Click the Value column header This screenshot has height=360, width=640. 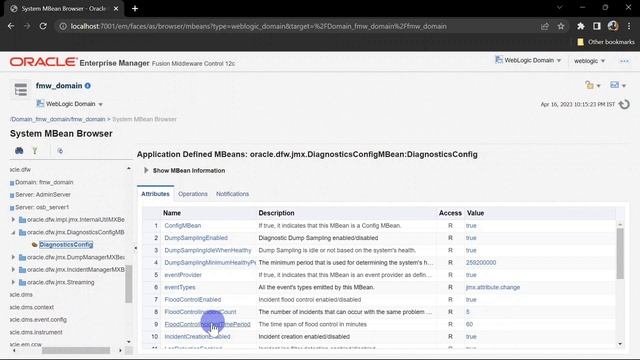click(x=475, y=213)
